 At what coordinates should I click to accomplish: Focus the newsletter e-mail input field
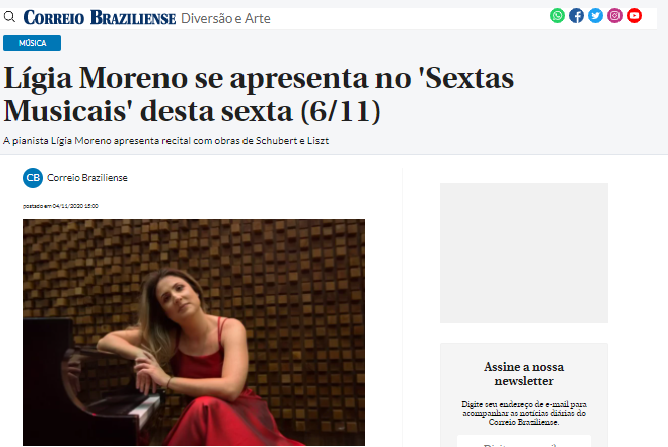point(524,441)
